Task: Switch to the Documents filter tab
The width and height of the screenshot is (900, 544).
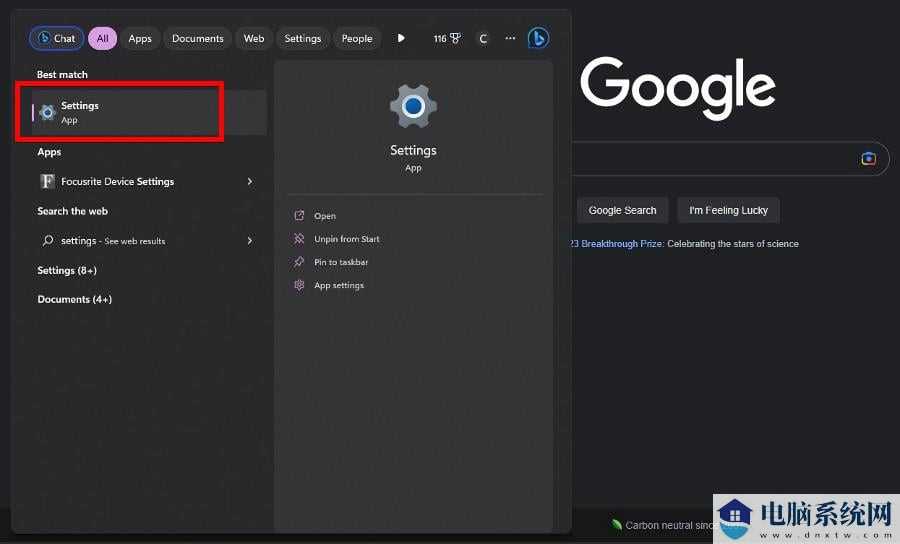Action: [x=197, y=39]
